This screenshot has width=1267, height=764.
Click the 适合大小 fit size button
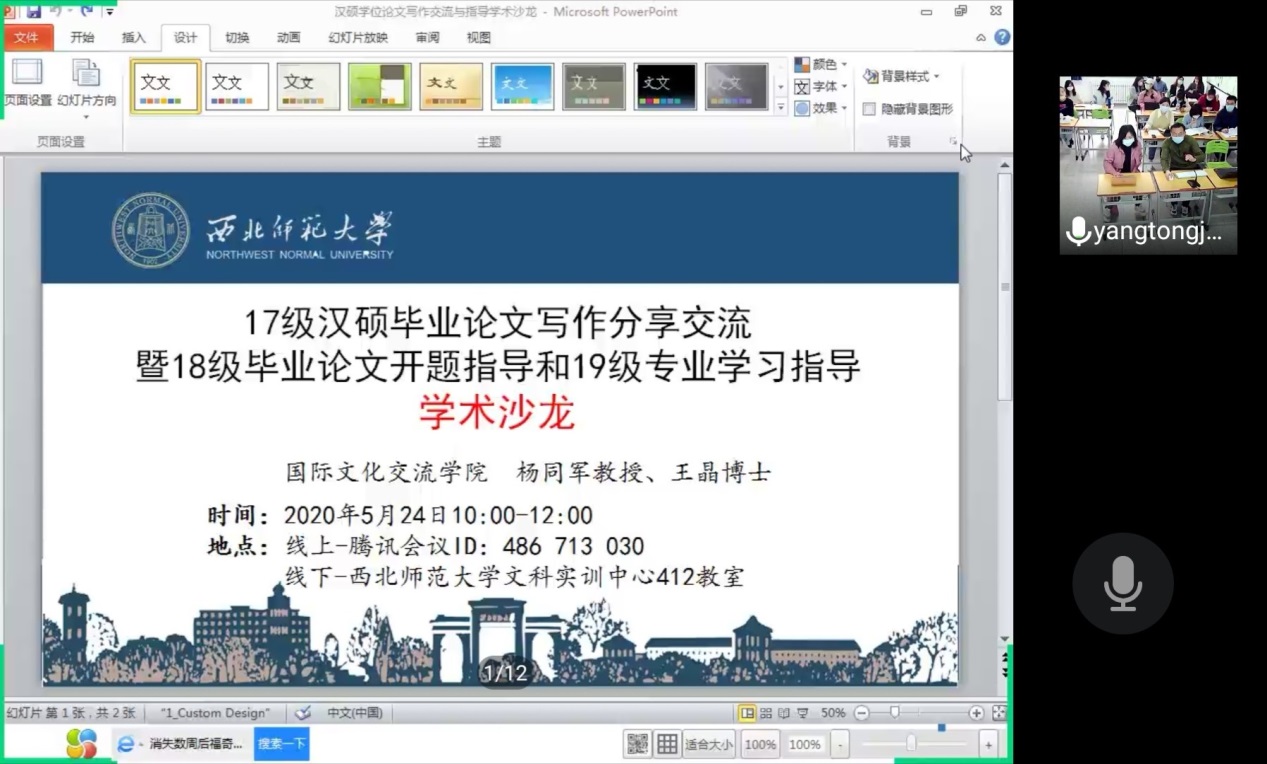pos(708,744)
